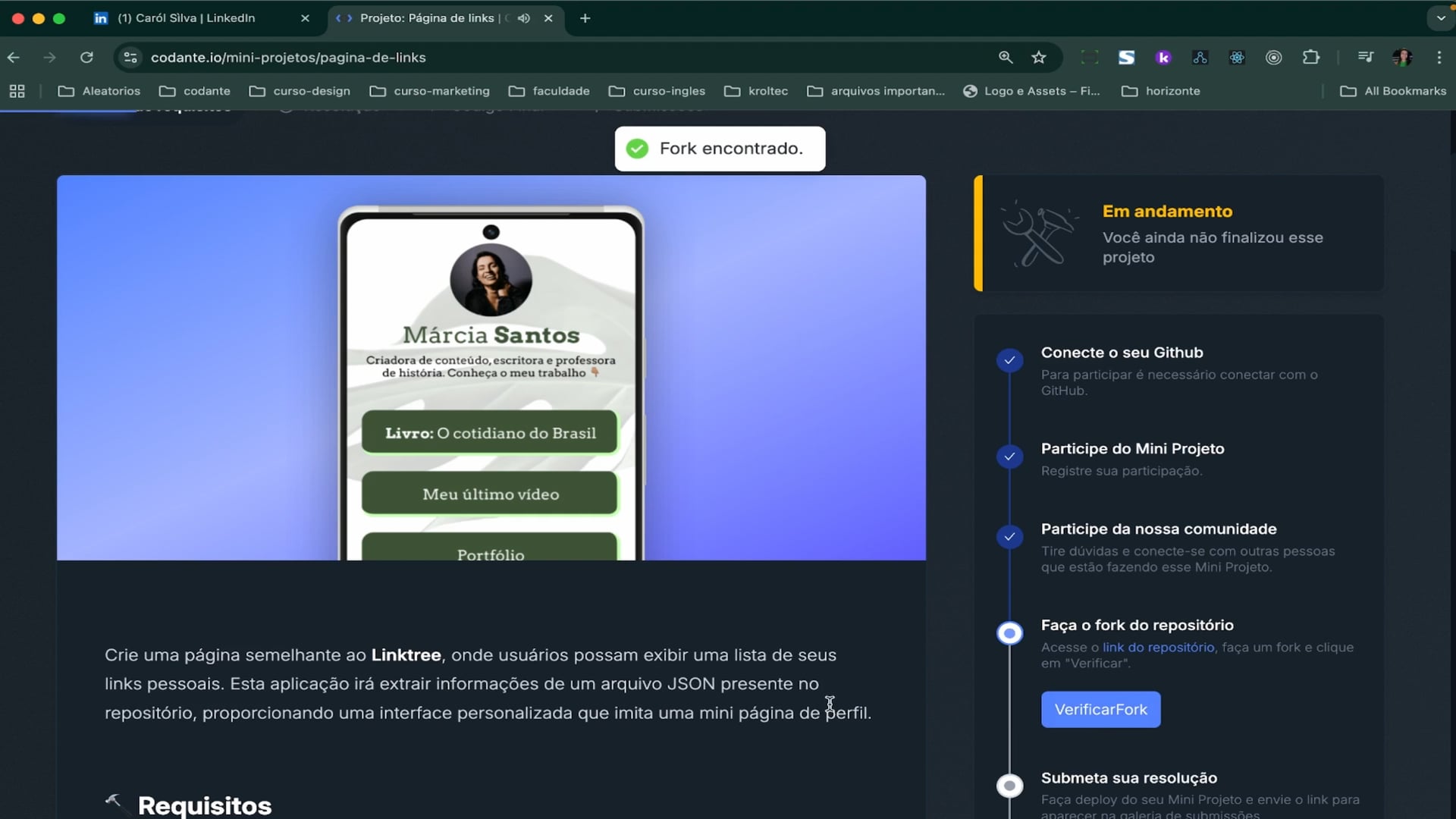Click the Extensions puzzle piece icon
1456x819 pixels.
(x=1310, y=58)
